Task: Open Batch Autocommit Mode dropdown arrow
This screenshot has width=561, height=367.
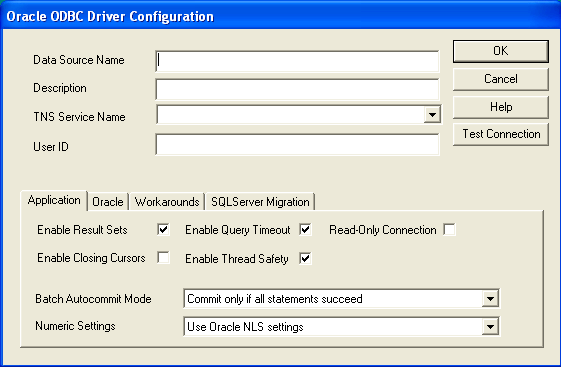Action: pos(490,298)
